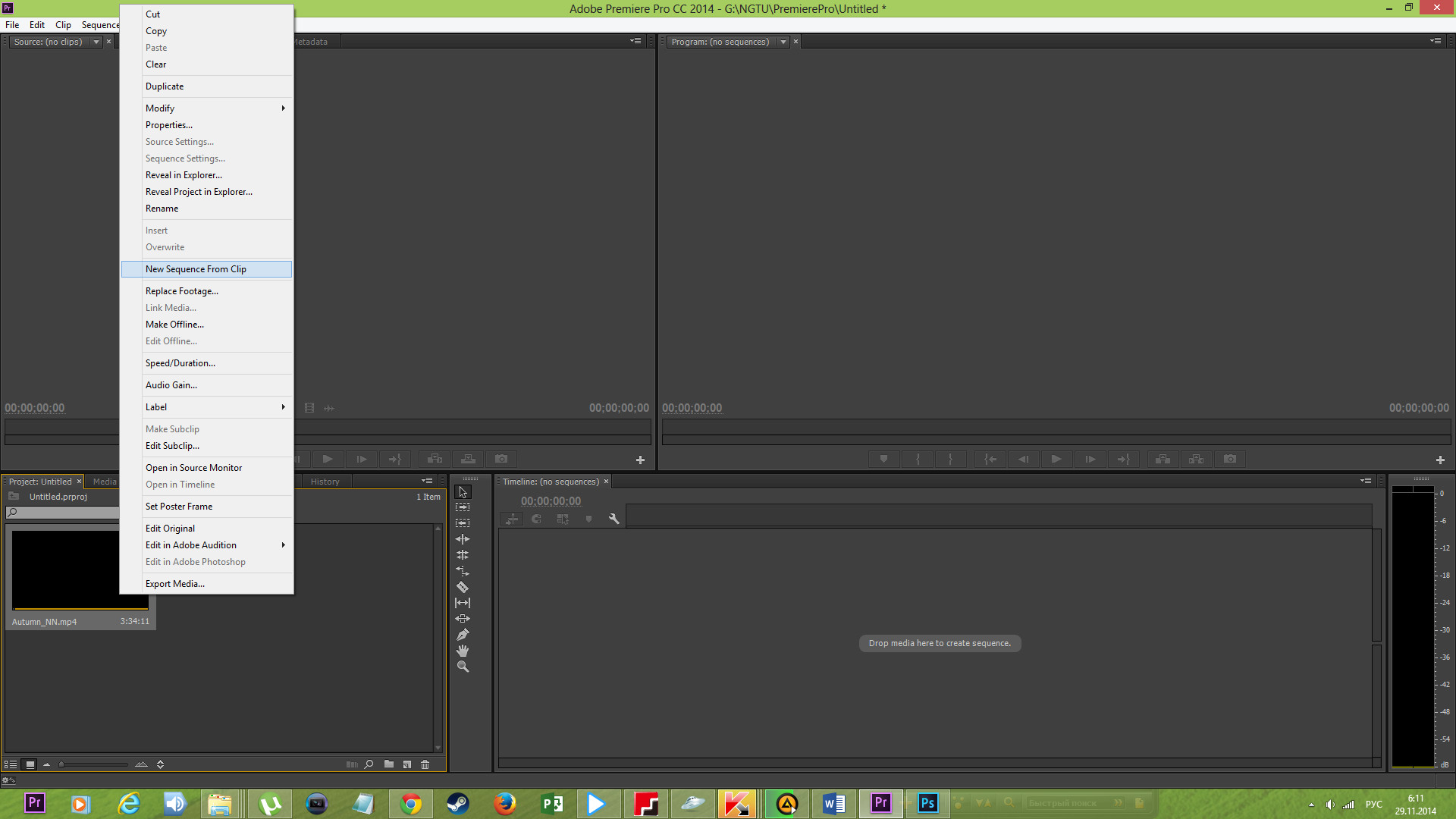Open Timeline panel menu
The image size is (1456, 819).
click(x=1366, y=481)
